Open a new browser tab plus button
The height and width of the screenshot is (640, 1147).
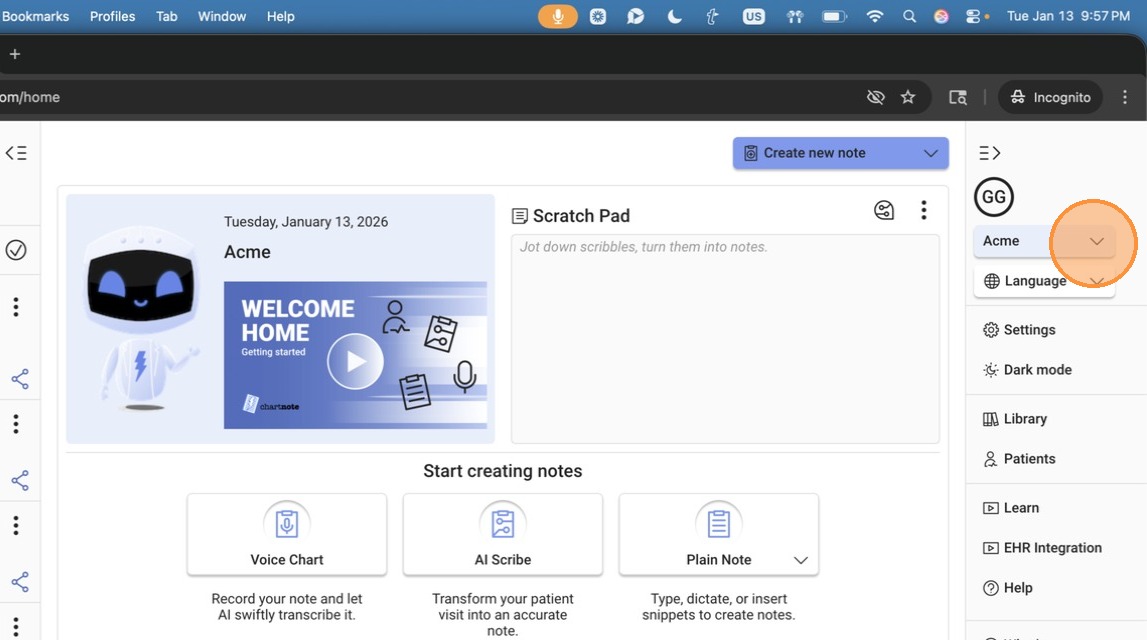pyautogui.click(x=15, y=54)
